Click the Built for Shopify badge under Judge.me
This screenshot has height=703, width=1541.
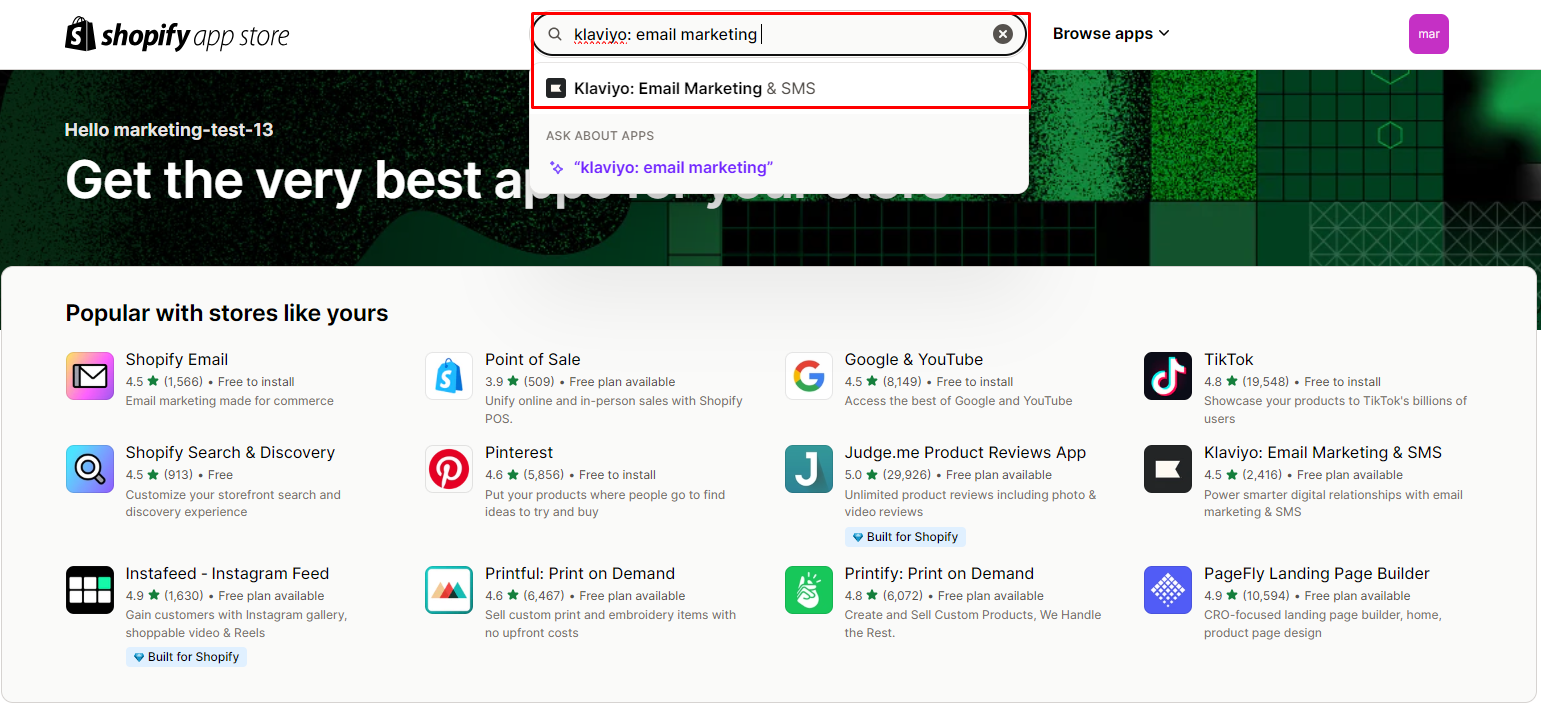905,537
